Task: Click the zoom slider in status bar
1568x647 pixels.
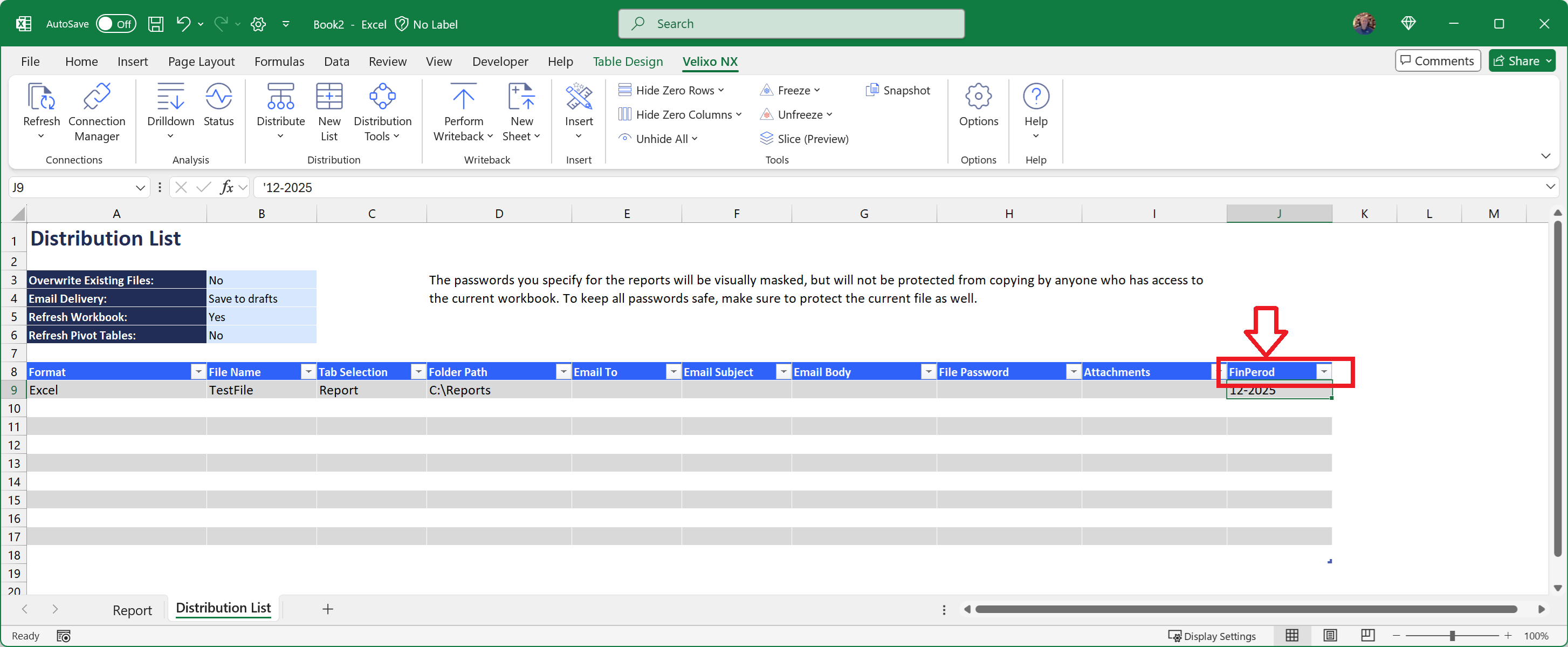Action: [x=1452, y=636]
